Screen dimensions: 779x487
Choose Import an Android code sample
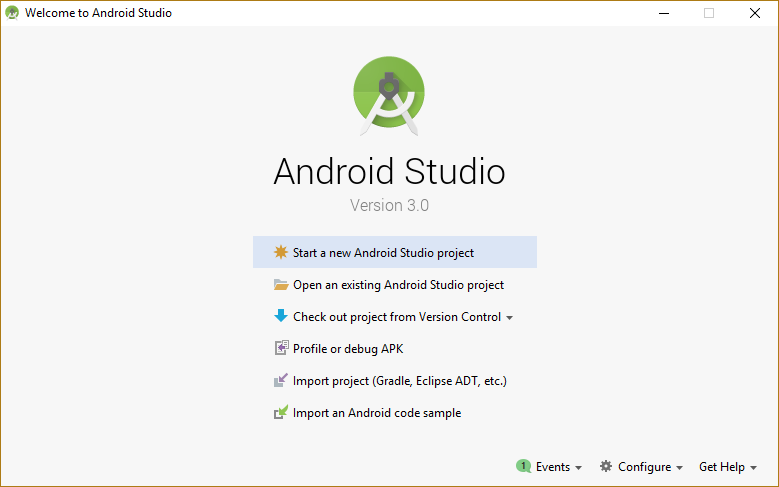(x=377, y=413)
